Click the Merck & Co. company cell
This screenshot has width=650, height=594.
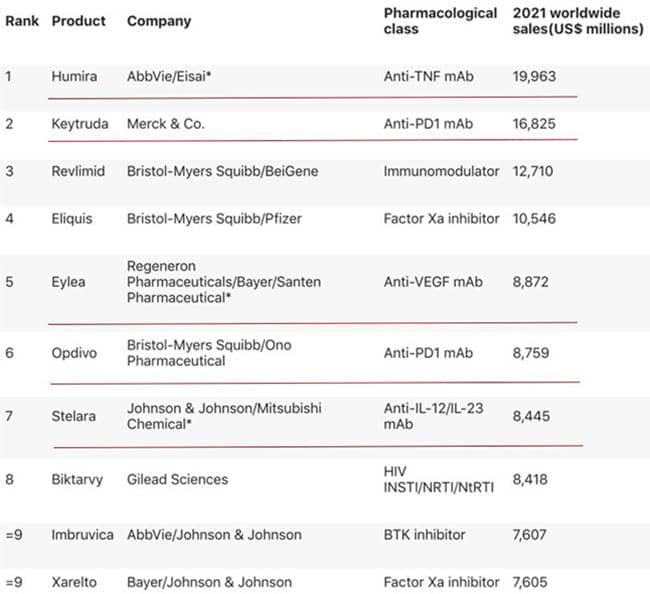point(170,124)
